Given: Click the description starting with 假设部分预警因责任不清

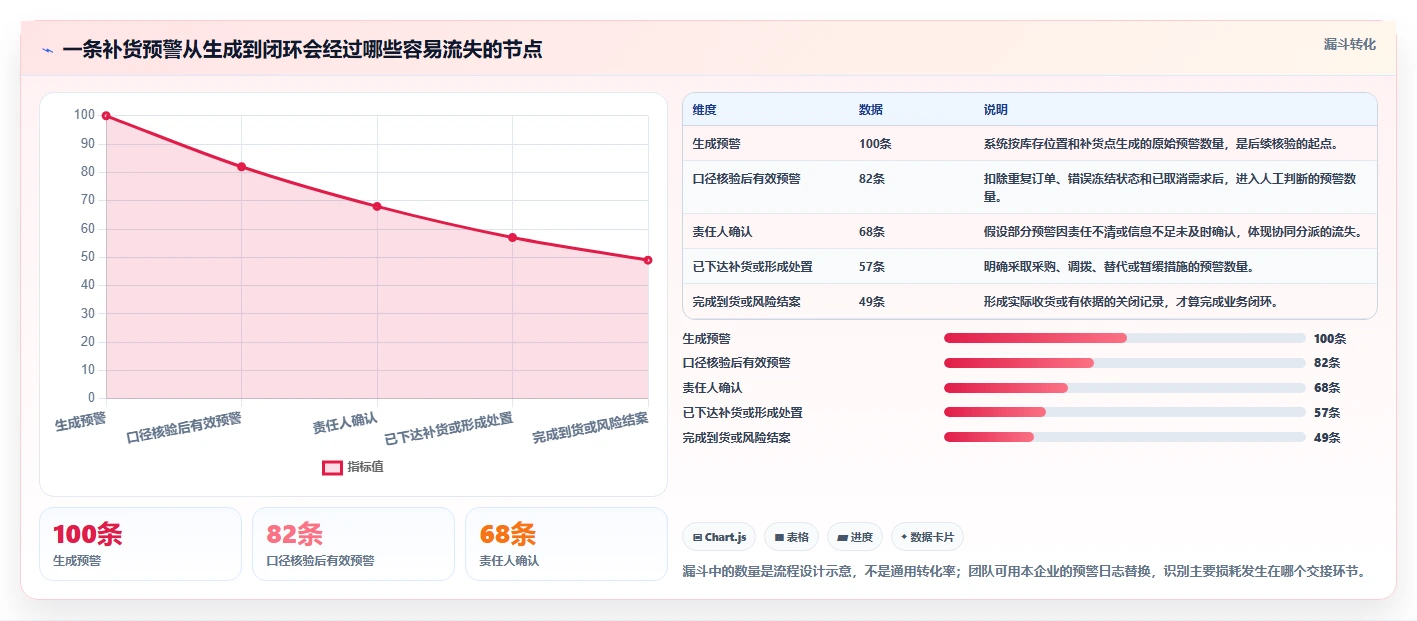Looking at the screenshot, I should (1173, 232).
